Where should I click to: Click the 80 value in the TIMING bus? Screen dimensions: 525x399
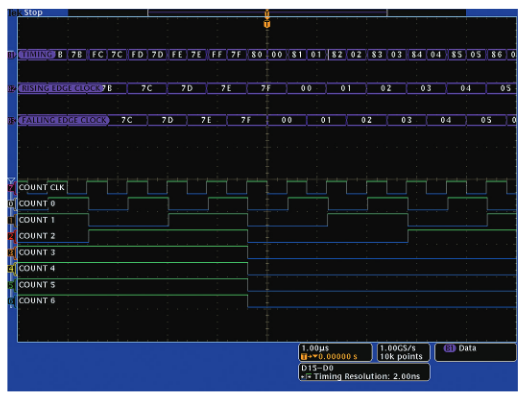click(257, 55)
